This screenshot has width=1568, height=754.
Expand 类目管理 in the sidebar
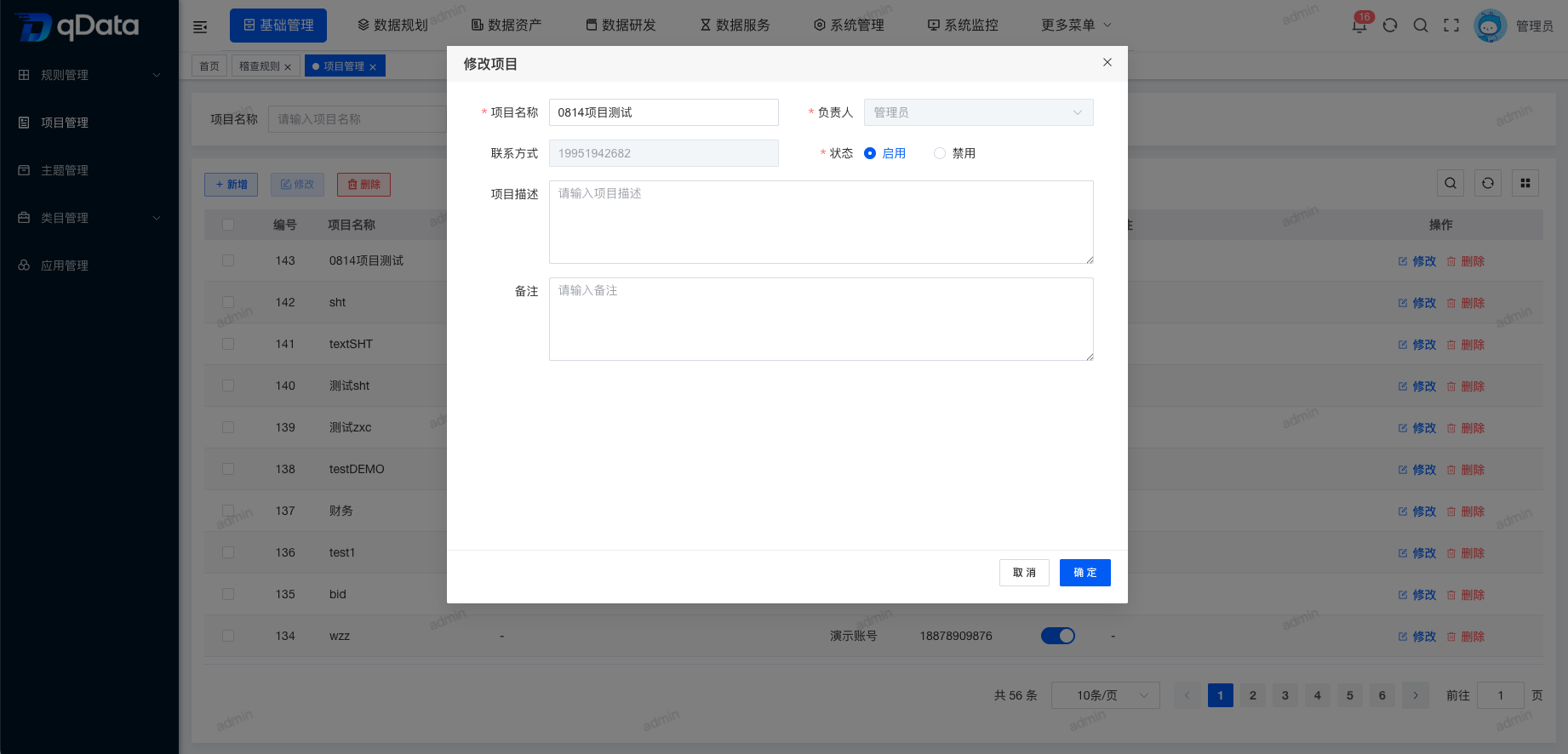point(89,218)
